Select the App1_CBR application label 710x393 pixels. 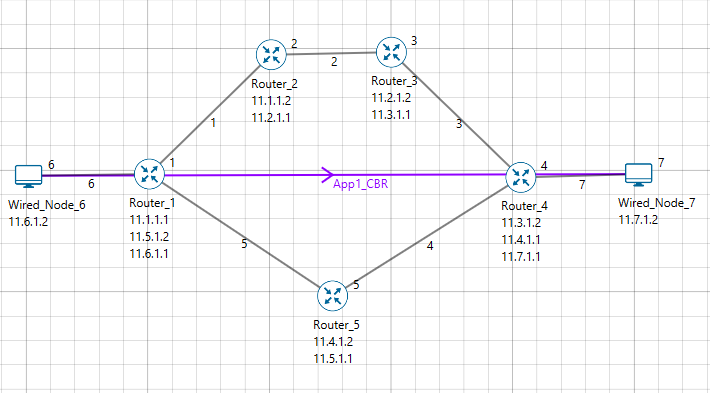[x=360, y=184]
